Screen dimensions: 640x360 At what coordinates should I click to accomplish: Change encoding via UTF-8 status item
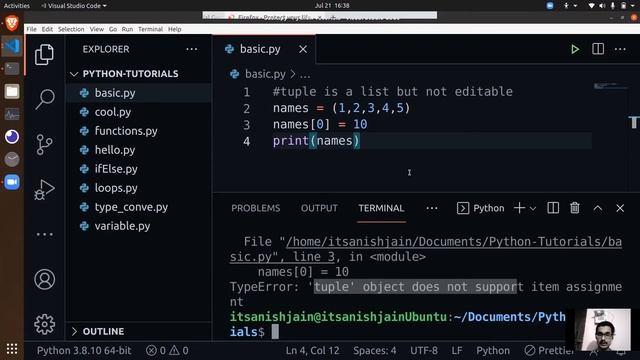click(424, 350)
